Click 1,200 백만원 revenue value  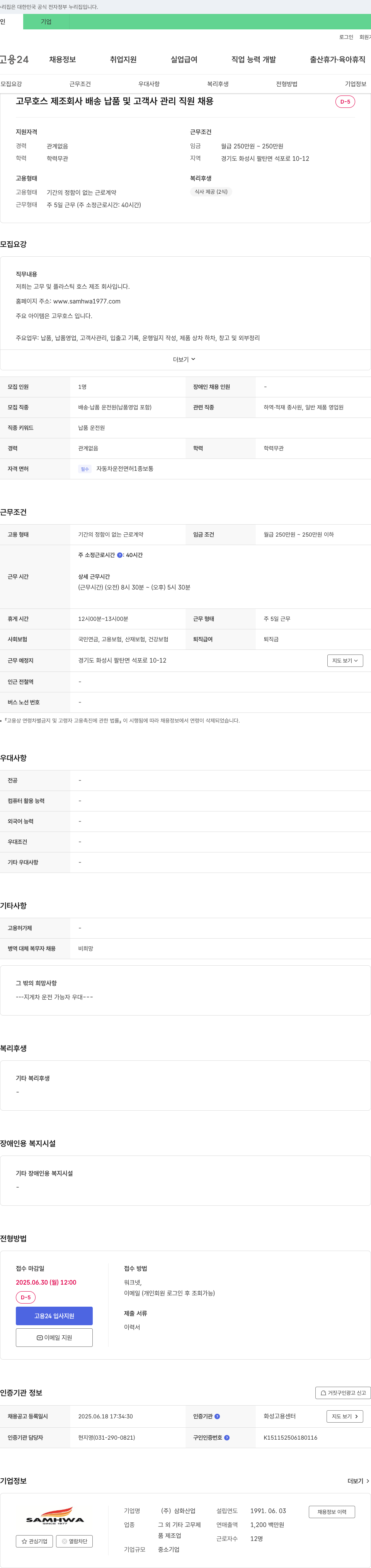tap(267, 1525)
